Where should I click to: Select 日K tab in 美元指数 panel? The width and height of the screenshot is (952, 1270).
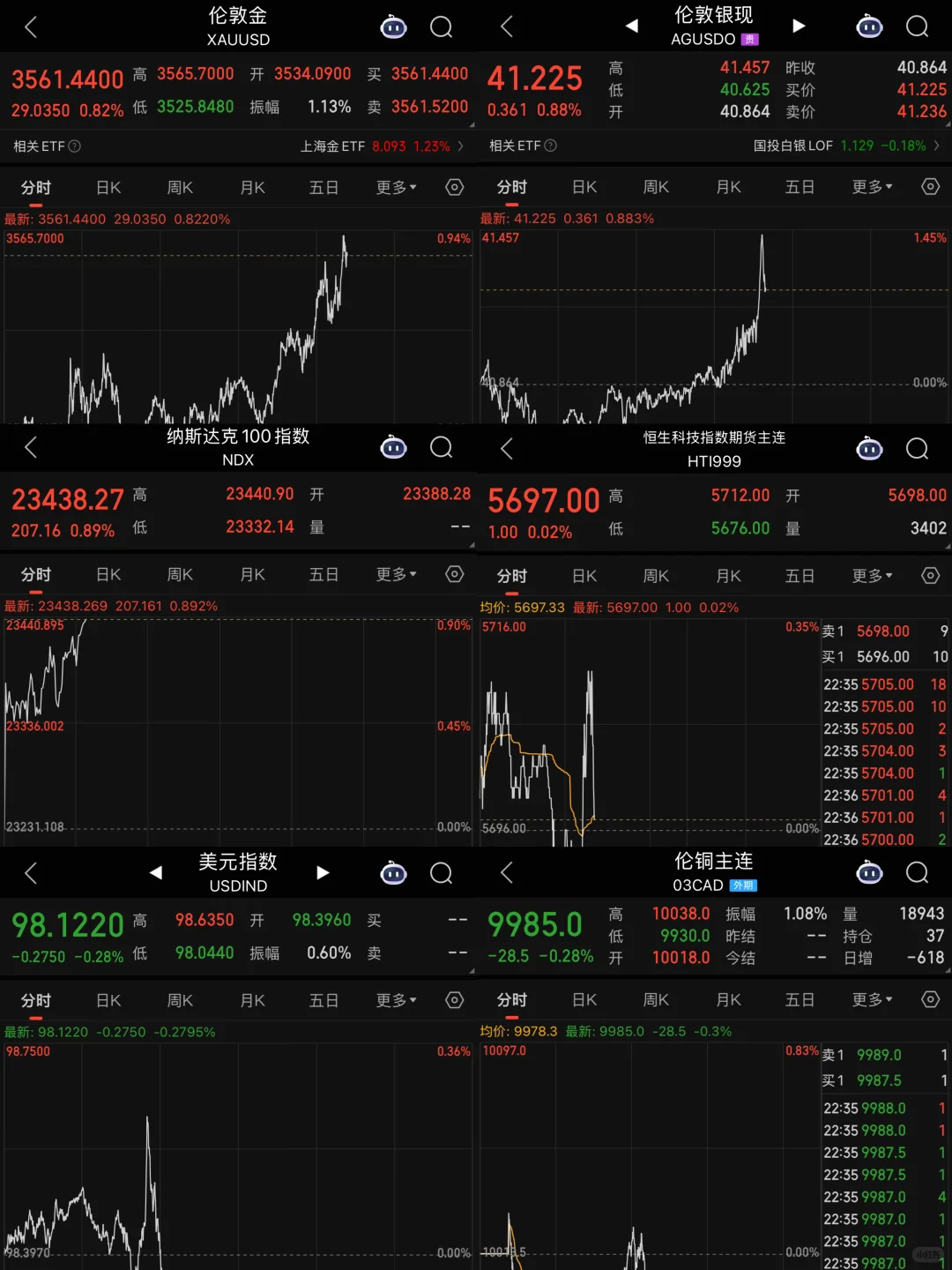(x=108, y=1000)
